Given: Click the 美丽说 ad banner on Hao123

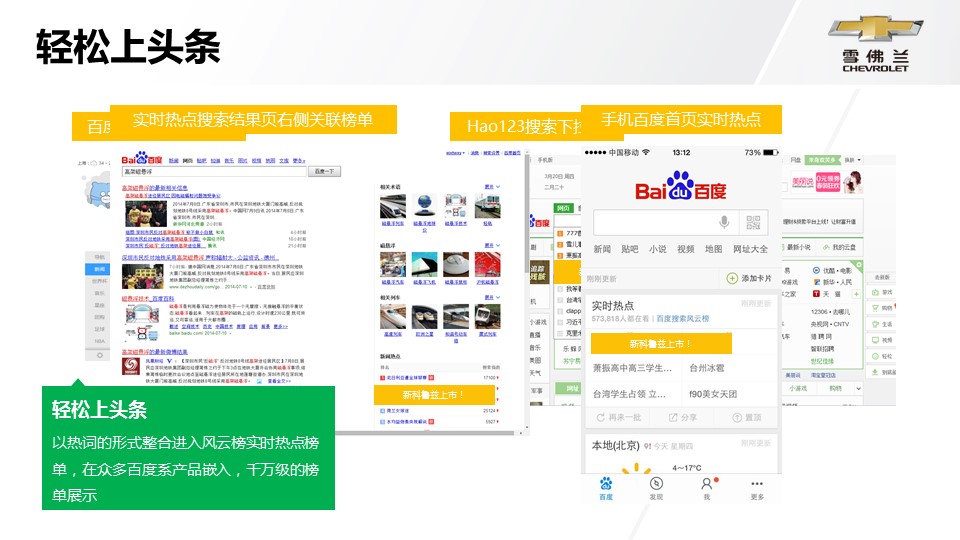Looking at the screenshot, I should 828,182.
